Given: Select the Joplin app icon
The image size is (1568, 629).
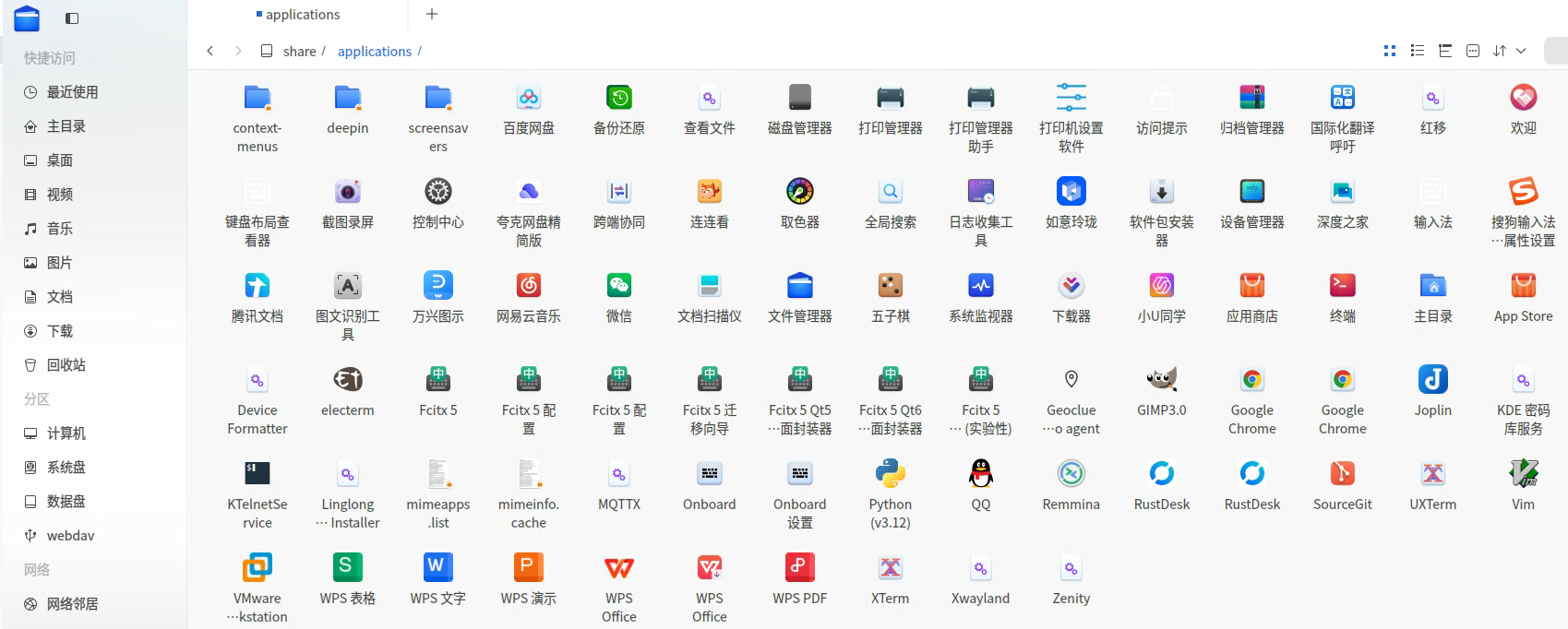Looking at the screenshot, I should tap(1433, 380).
